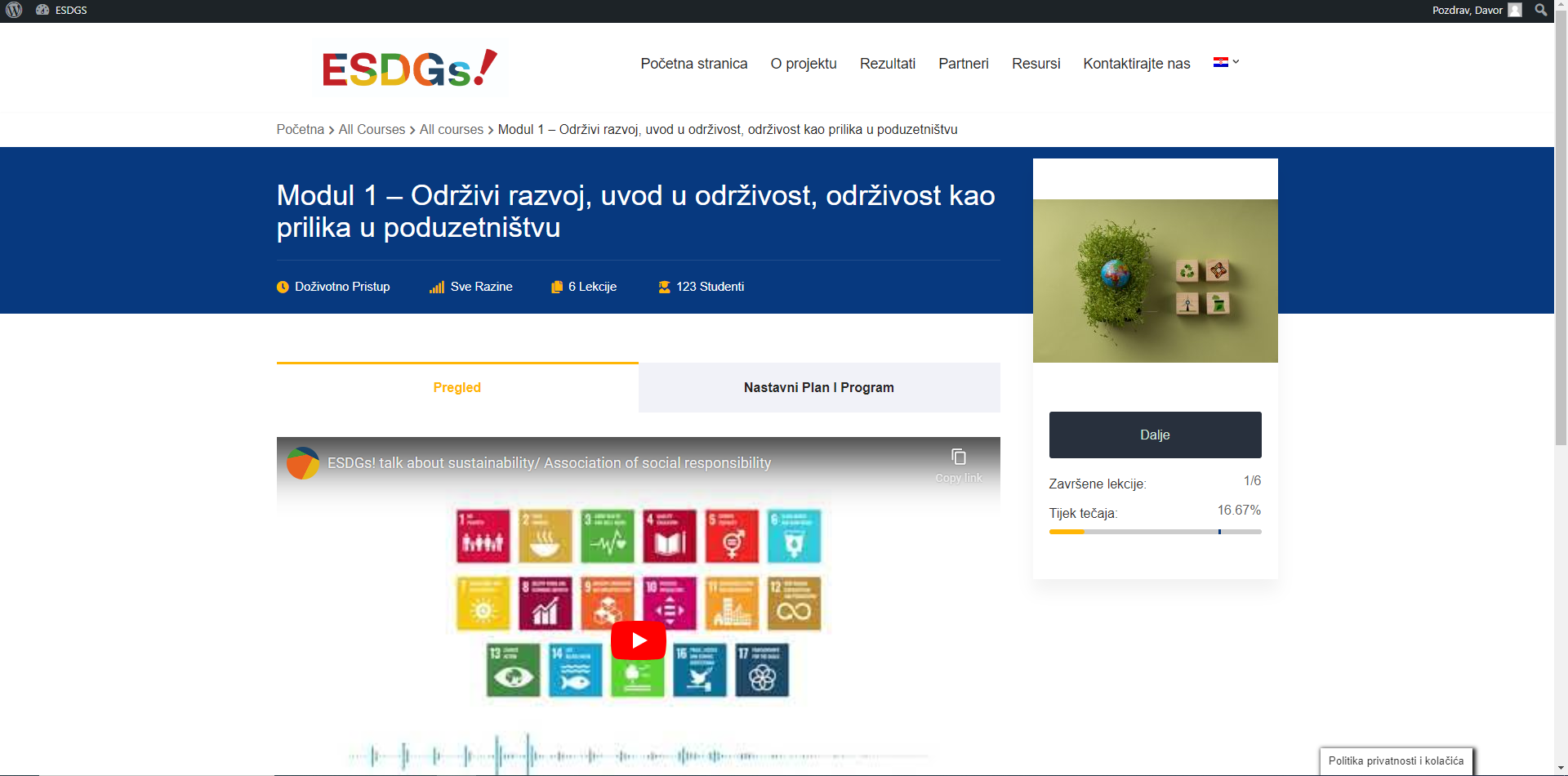The image size is (1568, 776).
Task: Open the Resursi navigation menu
Action: [1036, 64]
